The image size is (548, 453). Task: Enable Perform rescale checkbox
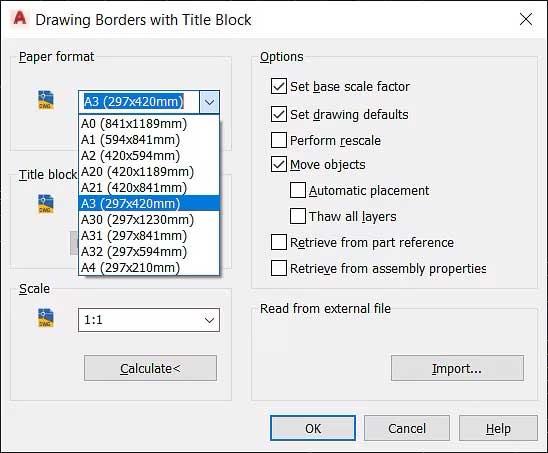pyautogui.click(x=279, y=140)
